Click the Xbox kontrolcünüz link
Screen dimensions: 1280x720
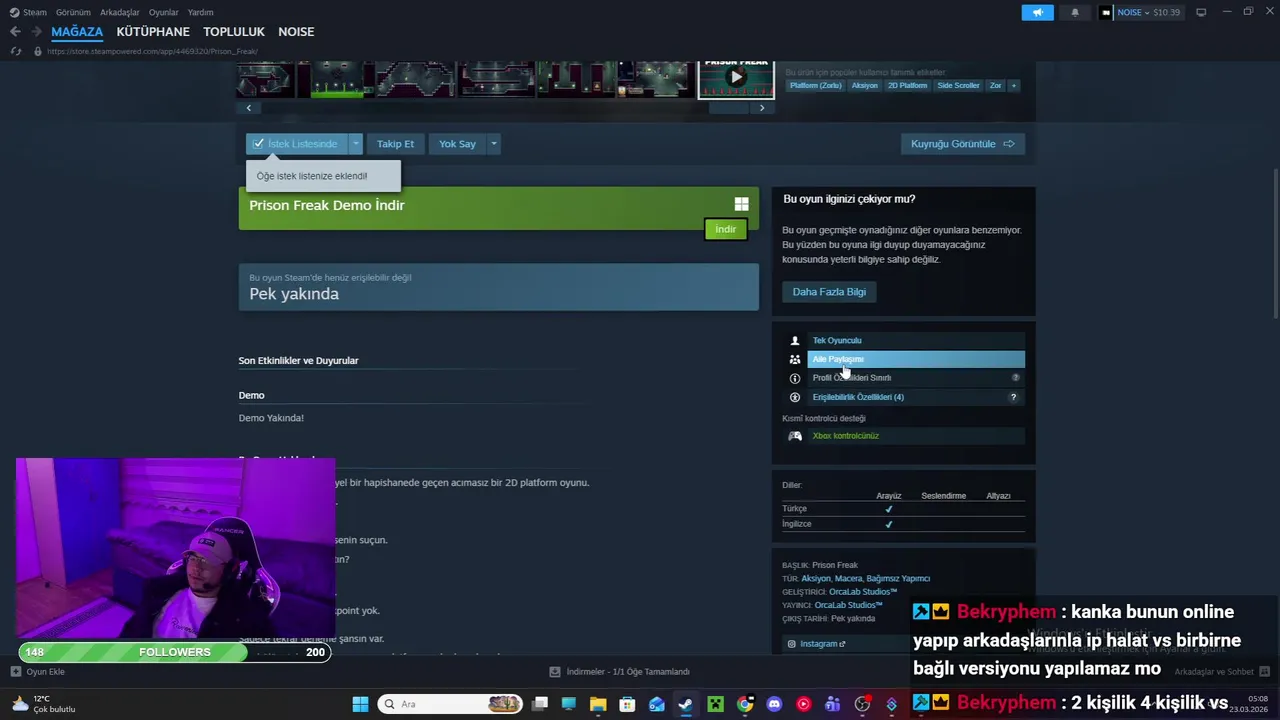tap(845, 436)
